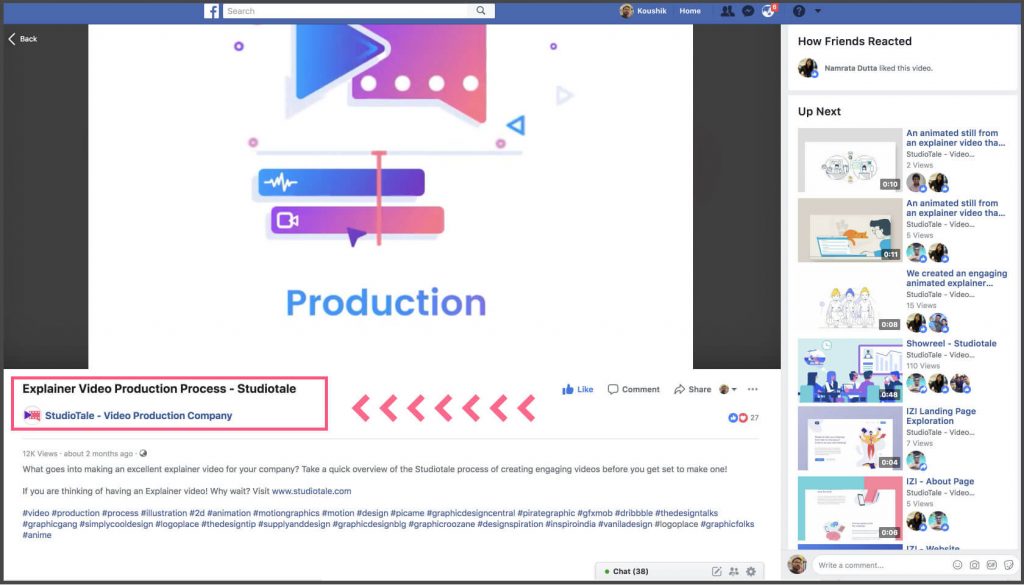Click the #motiongraphics hashtag
This screenshot has height=585, width=1024.
click(286, 513)
